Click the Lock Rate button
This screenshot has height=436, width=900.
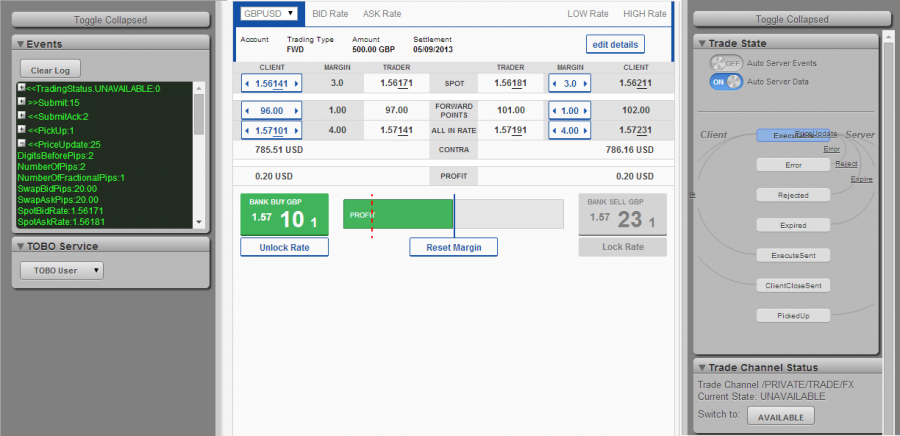coord(623,247)
